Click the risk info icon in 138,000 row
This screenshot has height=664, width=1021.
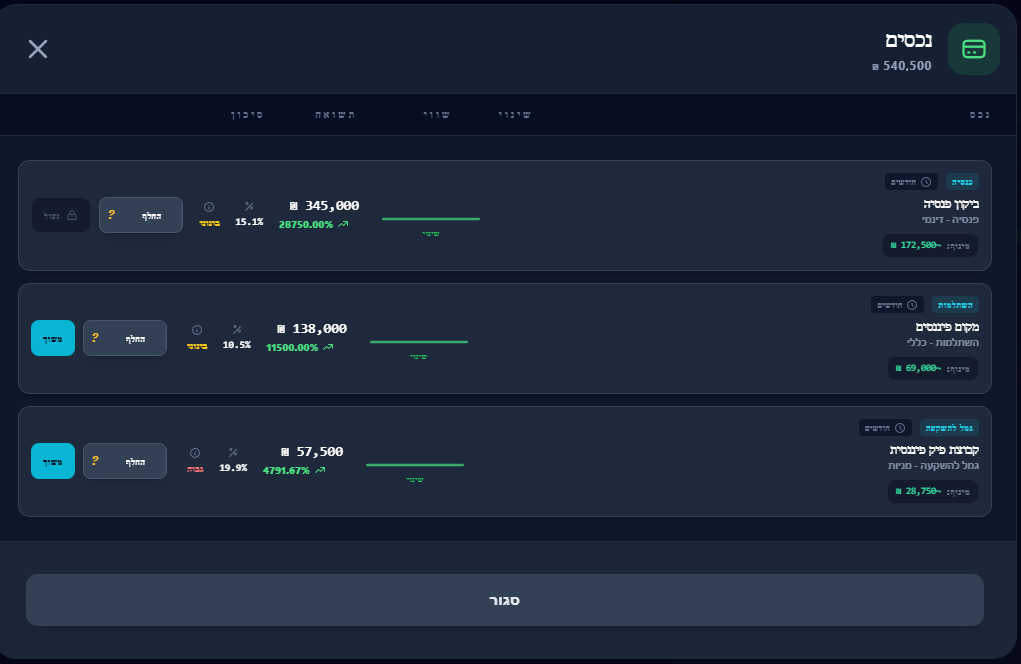pos(197,330)
